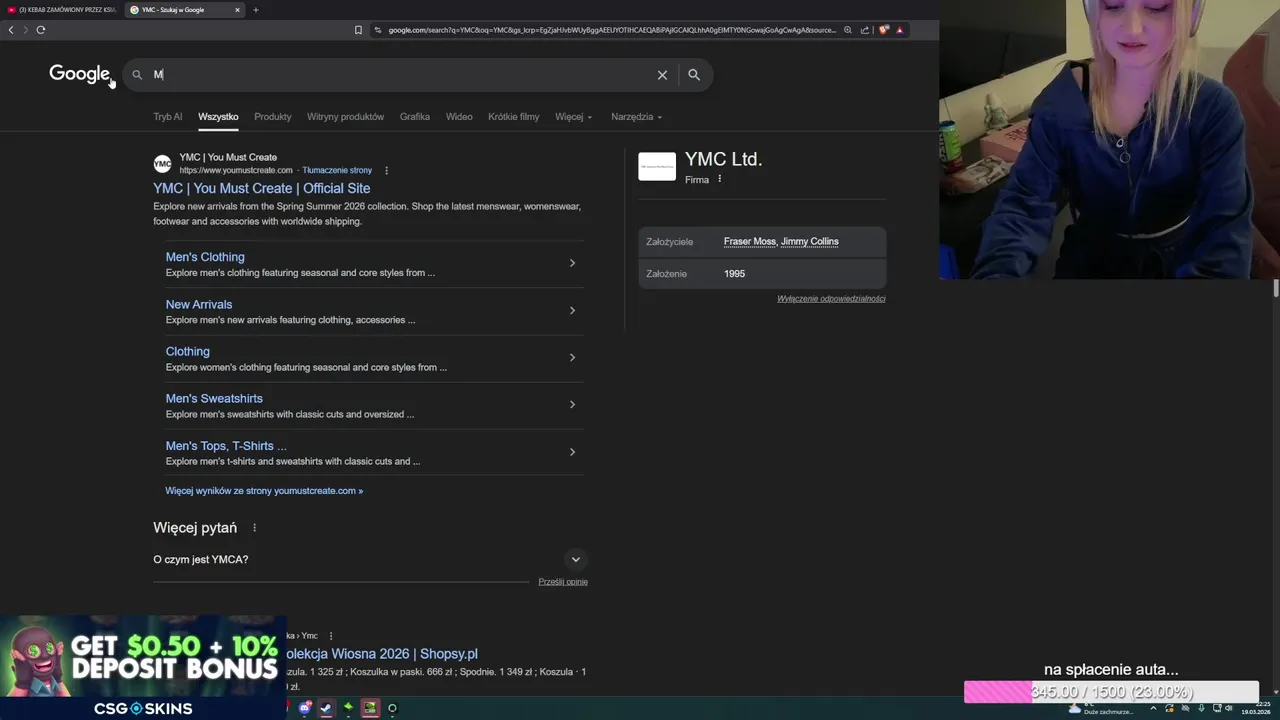Open the Brave Rewards triangle icon

900,30
